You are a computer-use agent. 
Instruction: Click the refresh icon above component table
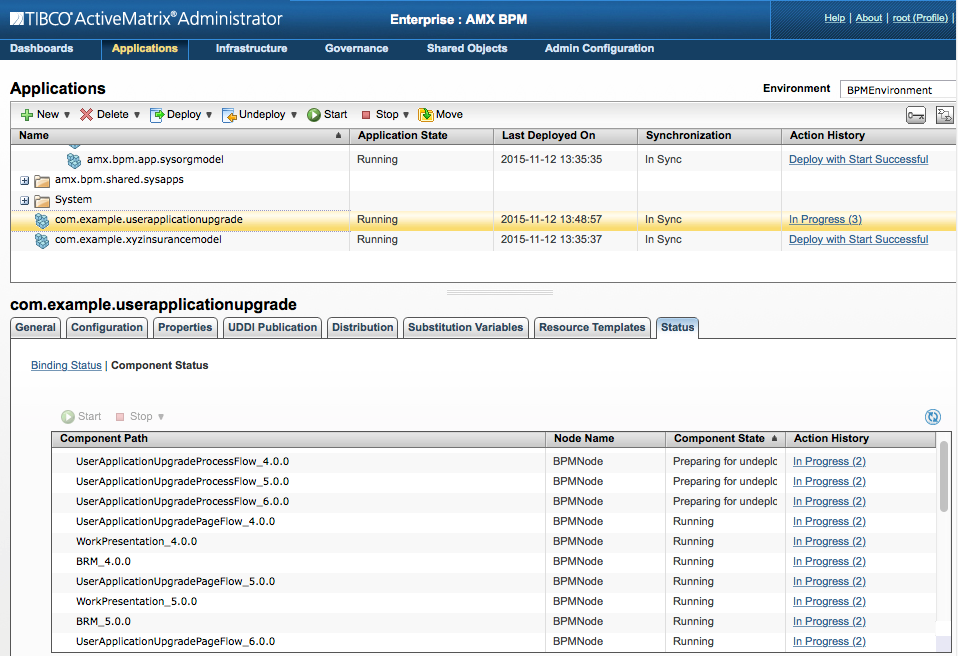point(933,417)
